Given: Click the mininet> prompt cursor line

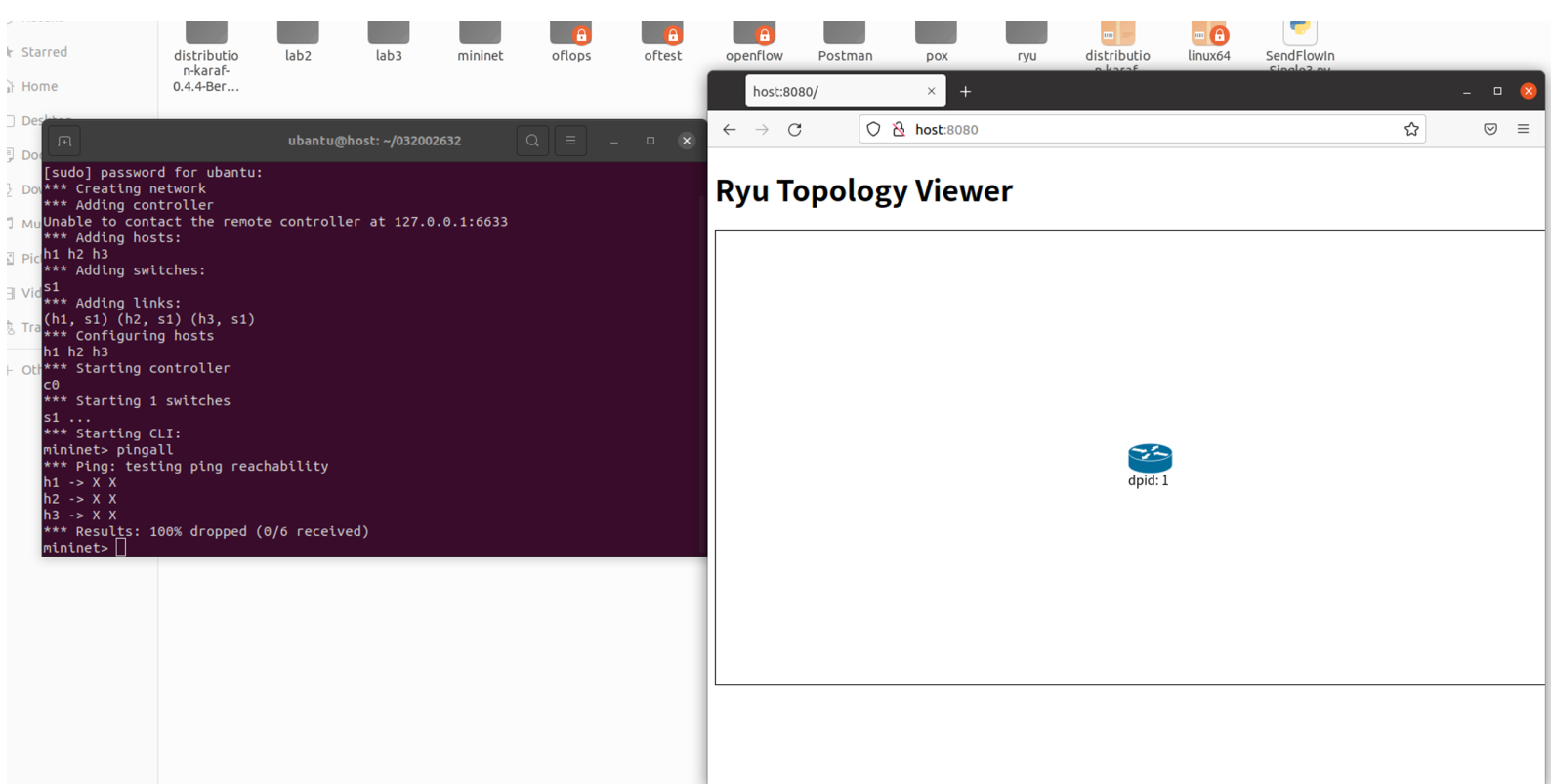Looking at the screenshot, I should click(x=84, y=548).
